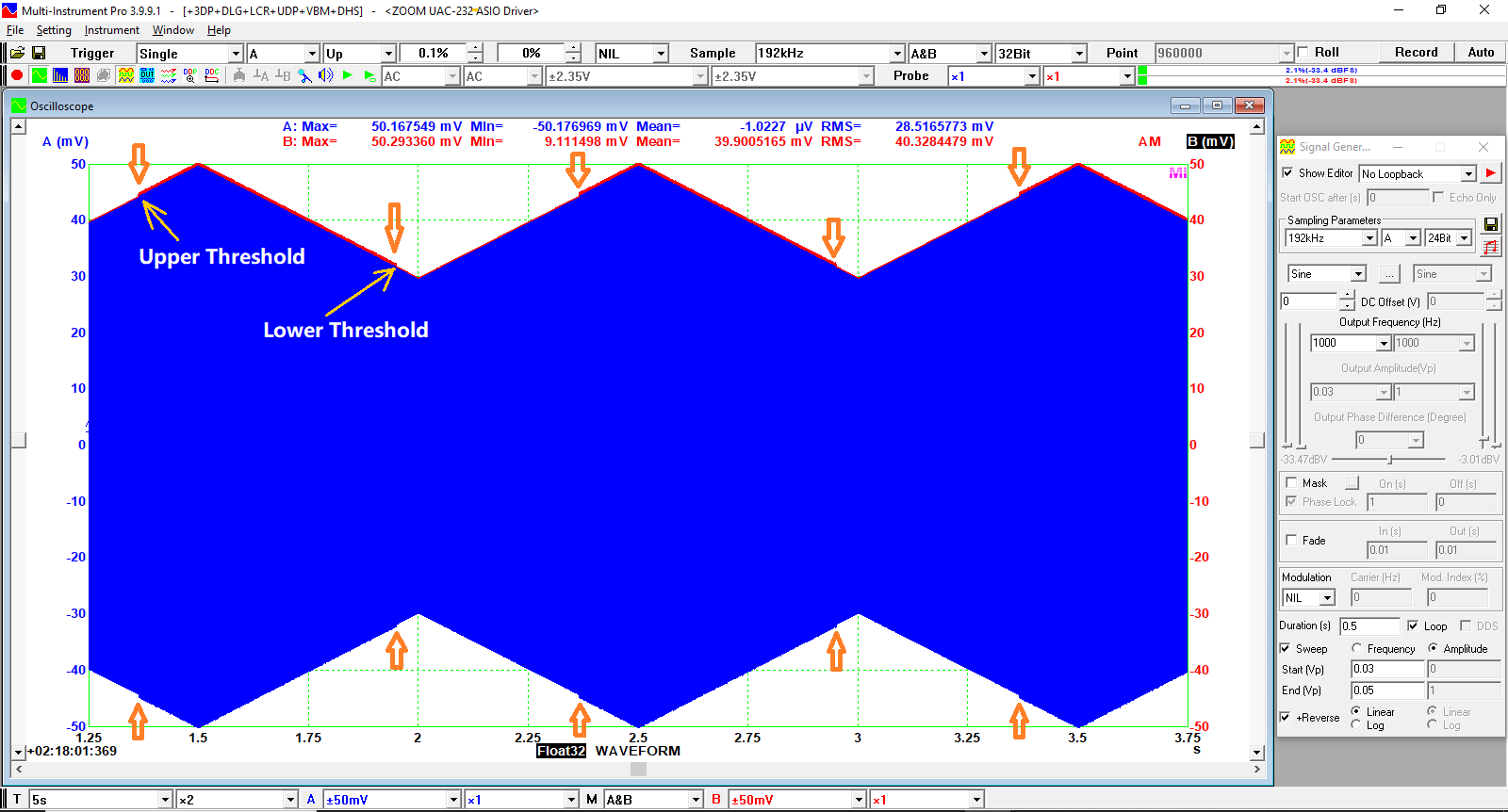This screenshot has height=812, width=1508.
Task: Click the red music note icon
Action: click(x=1491, y=247)
